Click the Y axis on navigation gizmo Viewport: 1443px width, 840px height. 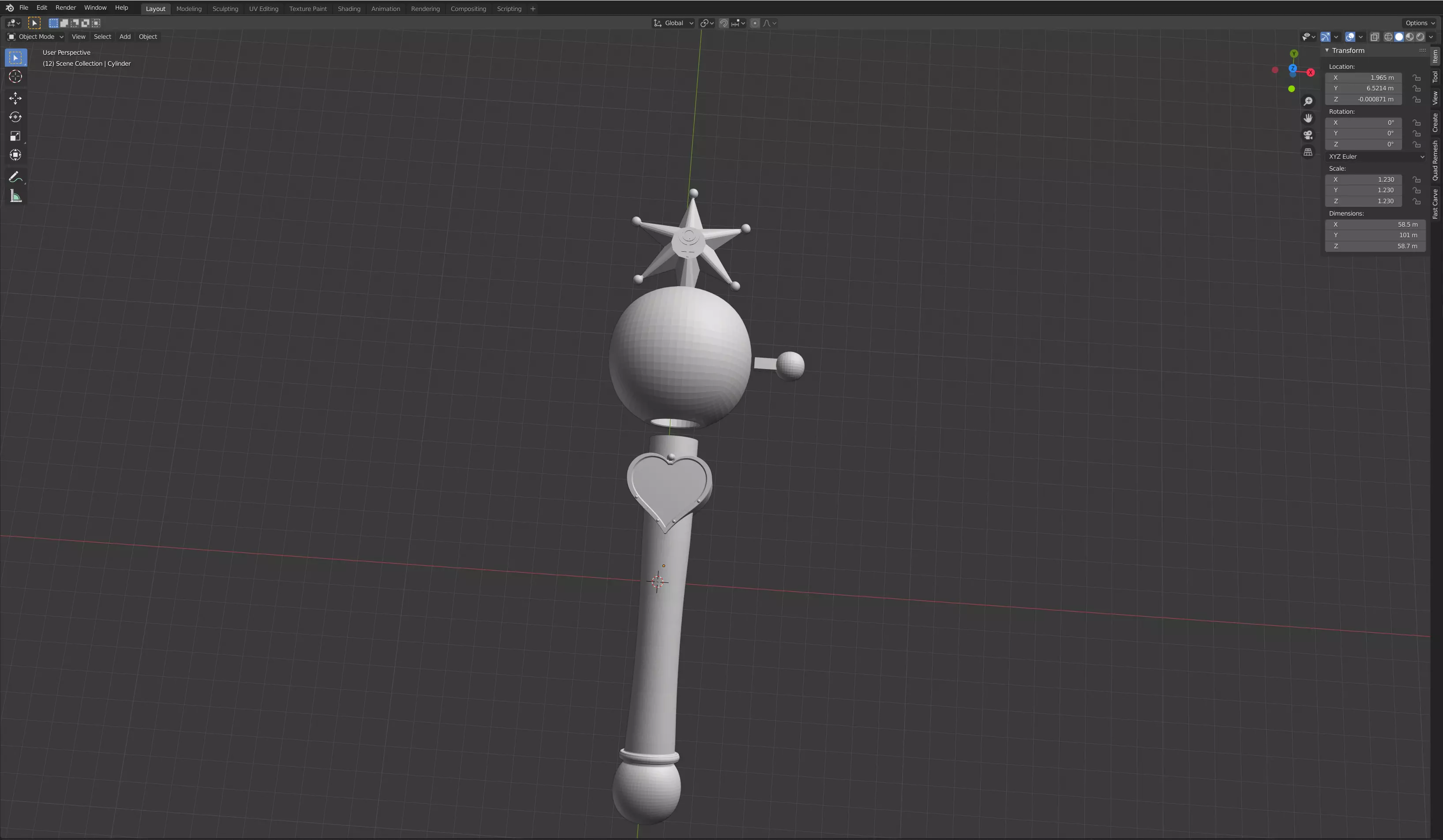click(1293, 54)
